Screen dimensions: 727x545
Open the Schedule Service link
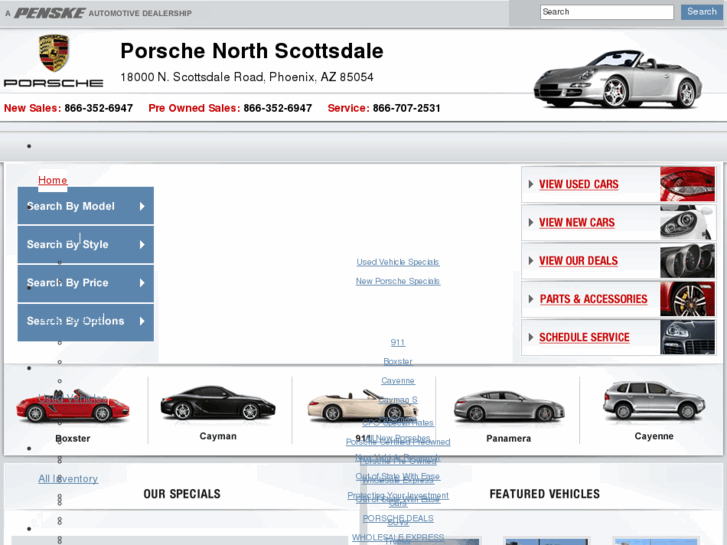pos(584,337)
